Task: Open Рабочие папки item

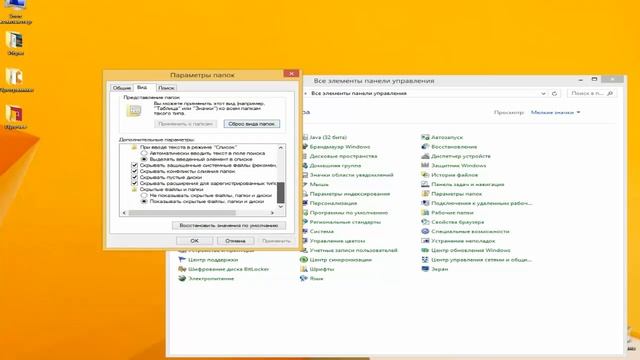Action: click(447, 213)
